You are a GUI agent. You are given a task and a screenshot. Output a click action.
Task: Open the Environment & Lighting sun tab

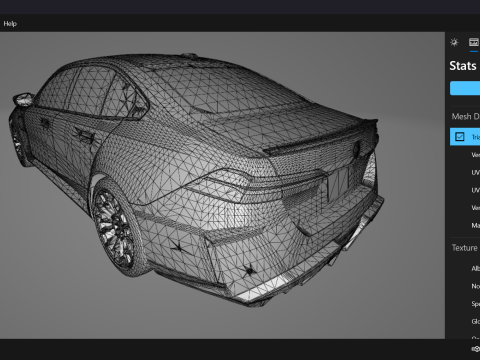[454, 42]
